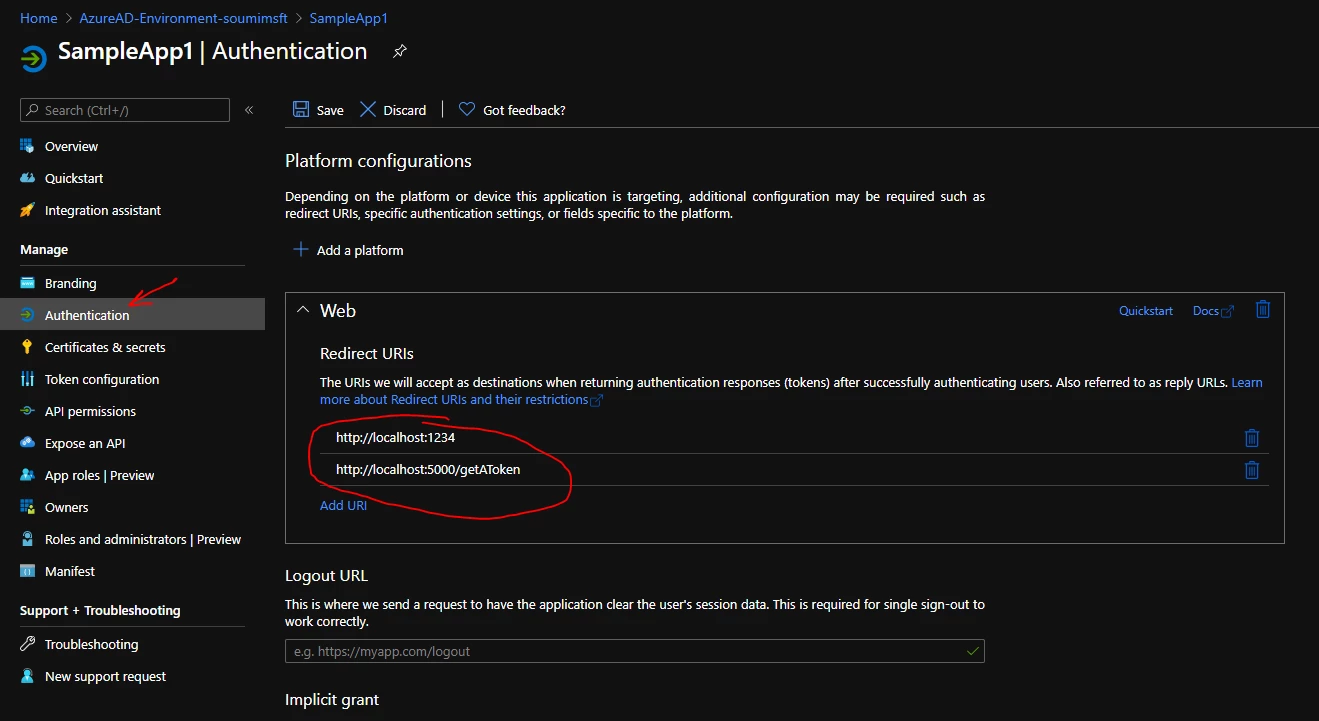
Task: Open New support request
Action: [106, 676]
